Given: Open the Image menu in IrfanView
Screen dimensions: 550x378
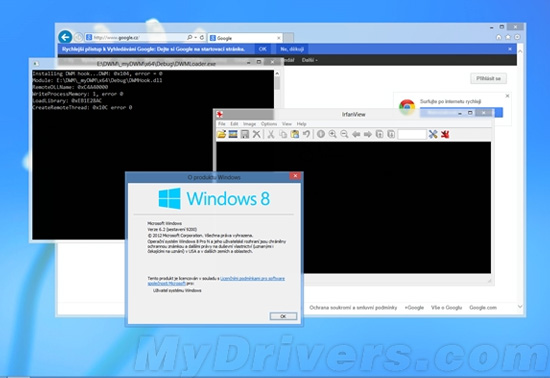Looking at the screenshot, I should pos(249,124).
